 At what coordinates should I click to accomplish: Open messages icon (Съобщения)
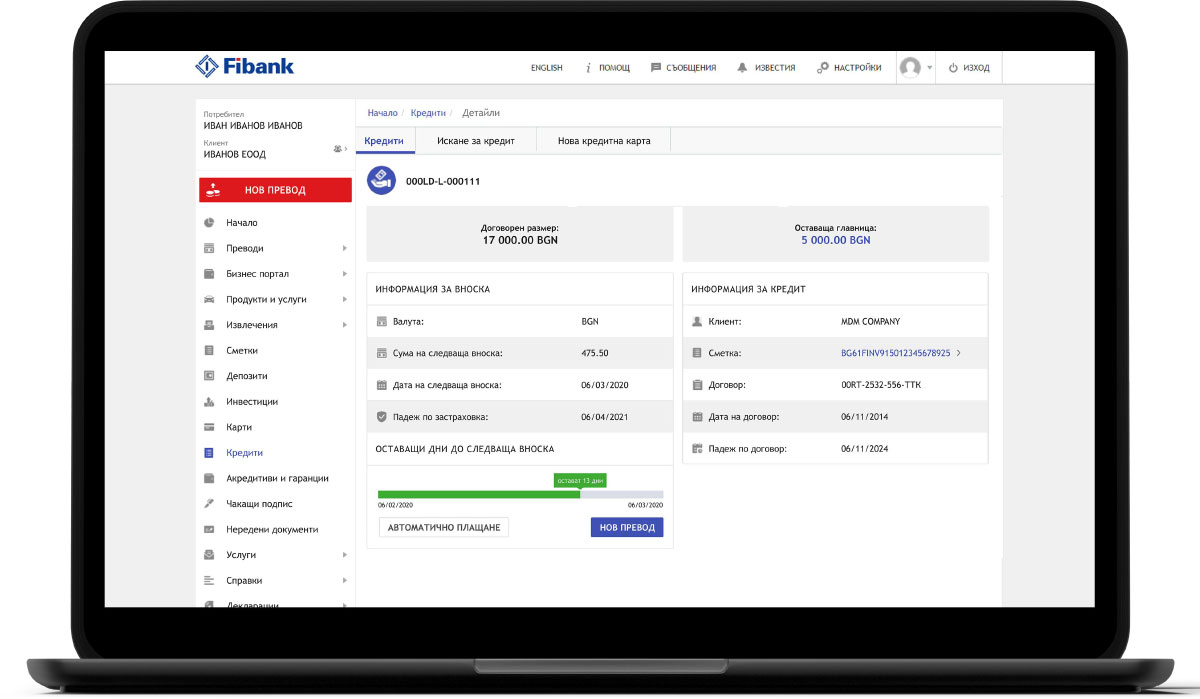[x=656, y=68]
